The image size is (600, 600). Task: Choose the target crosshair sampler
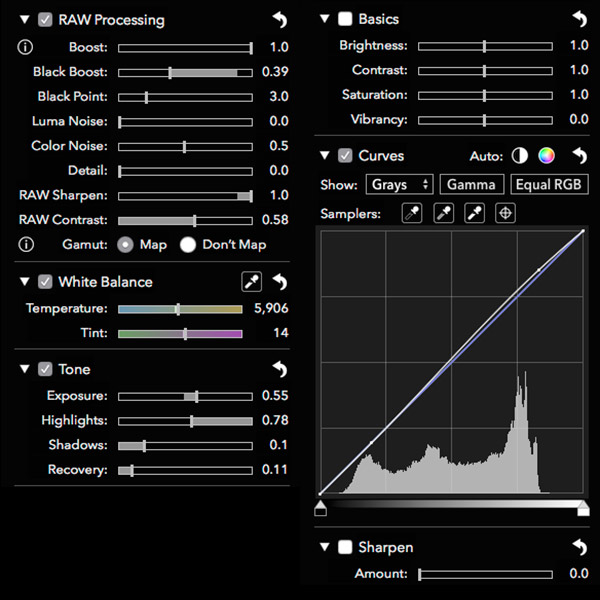505,213
